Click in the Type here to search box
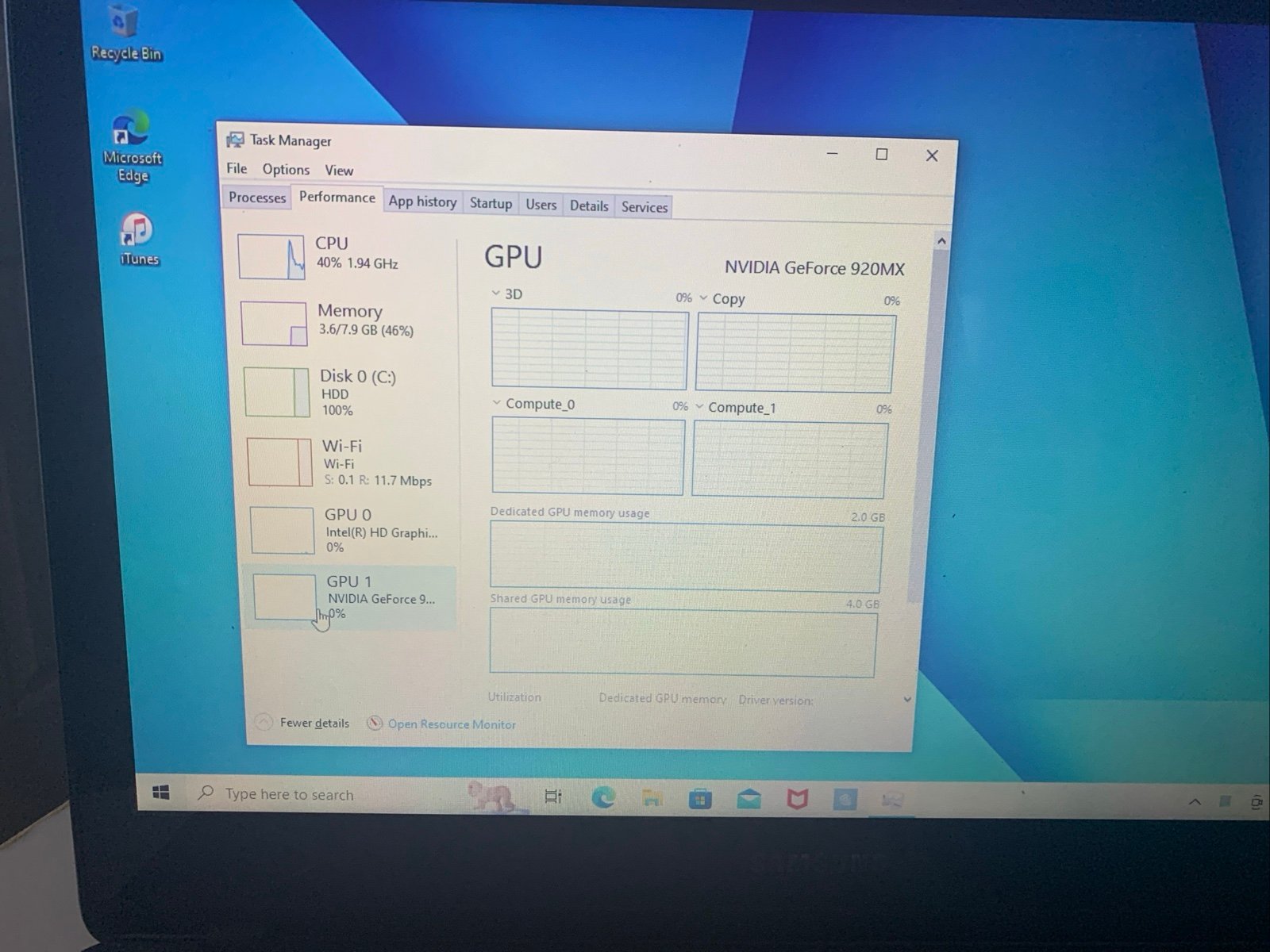The width and height of the screenshot is (1270, 952). [x=325, y=793]
